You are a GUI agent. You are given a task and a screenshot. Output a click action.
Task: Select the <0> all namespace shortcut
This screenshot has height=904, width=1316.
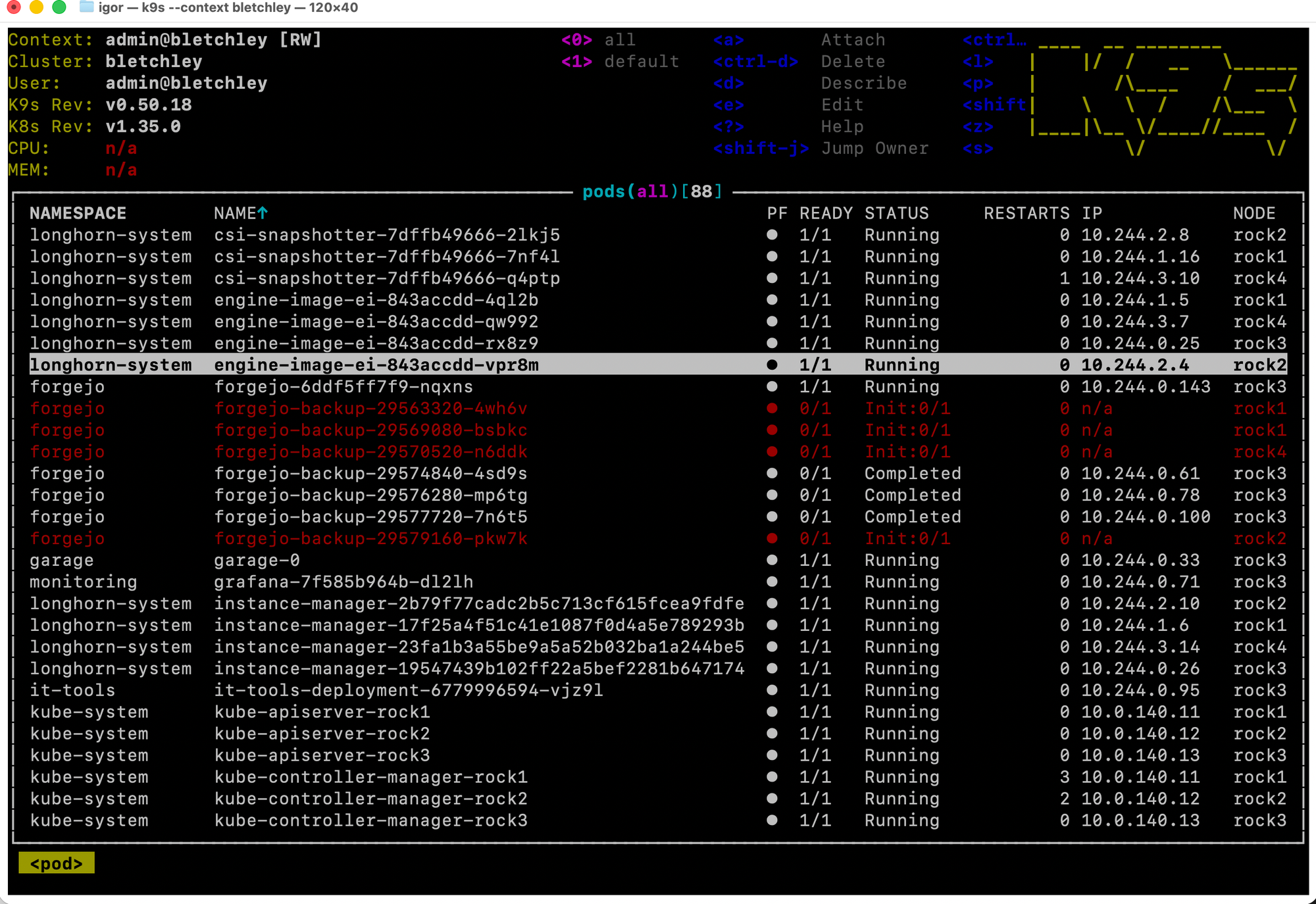(x=598, y=40)
